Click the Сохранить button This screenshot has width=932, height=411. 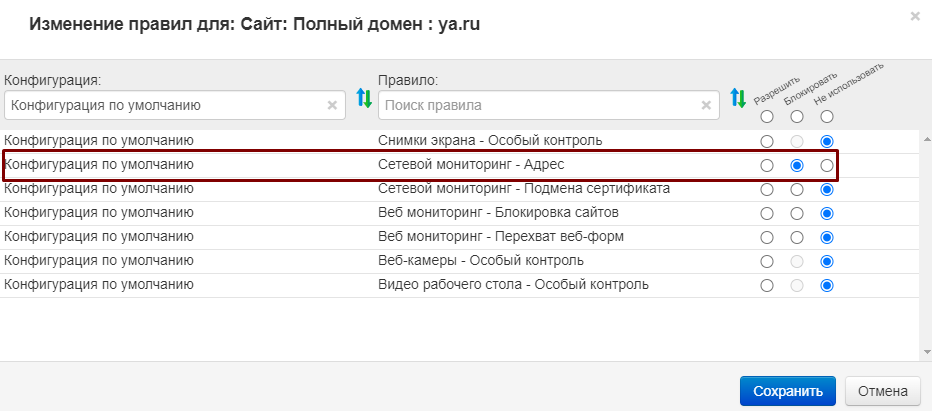pos(787,391)
